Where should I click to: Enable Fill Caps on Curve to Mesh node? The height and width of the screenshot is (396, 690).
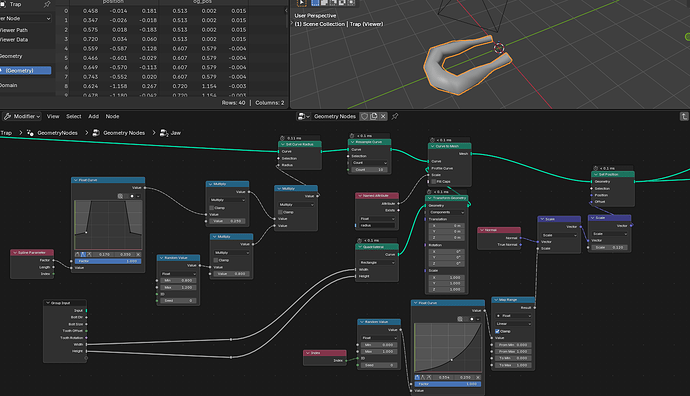pyautogui.click(x=434, y=181)
